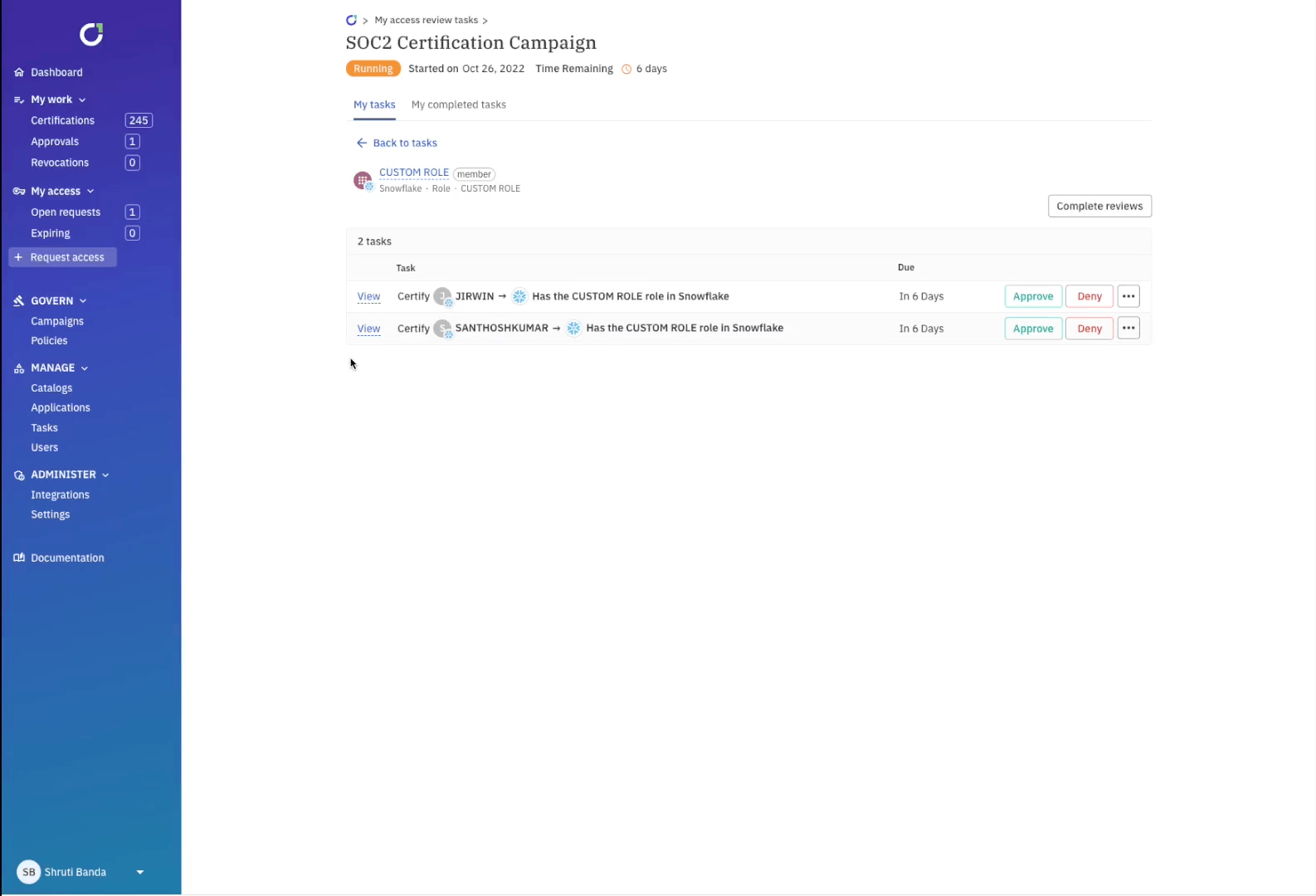Collapse the GOVERN sidebar section
Viewport: 1316px width, 896px height.
(83, 301)
